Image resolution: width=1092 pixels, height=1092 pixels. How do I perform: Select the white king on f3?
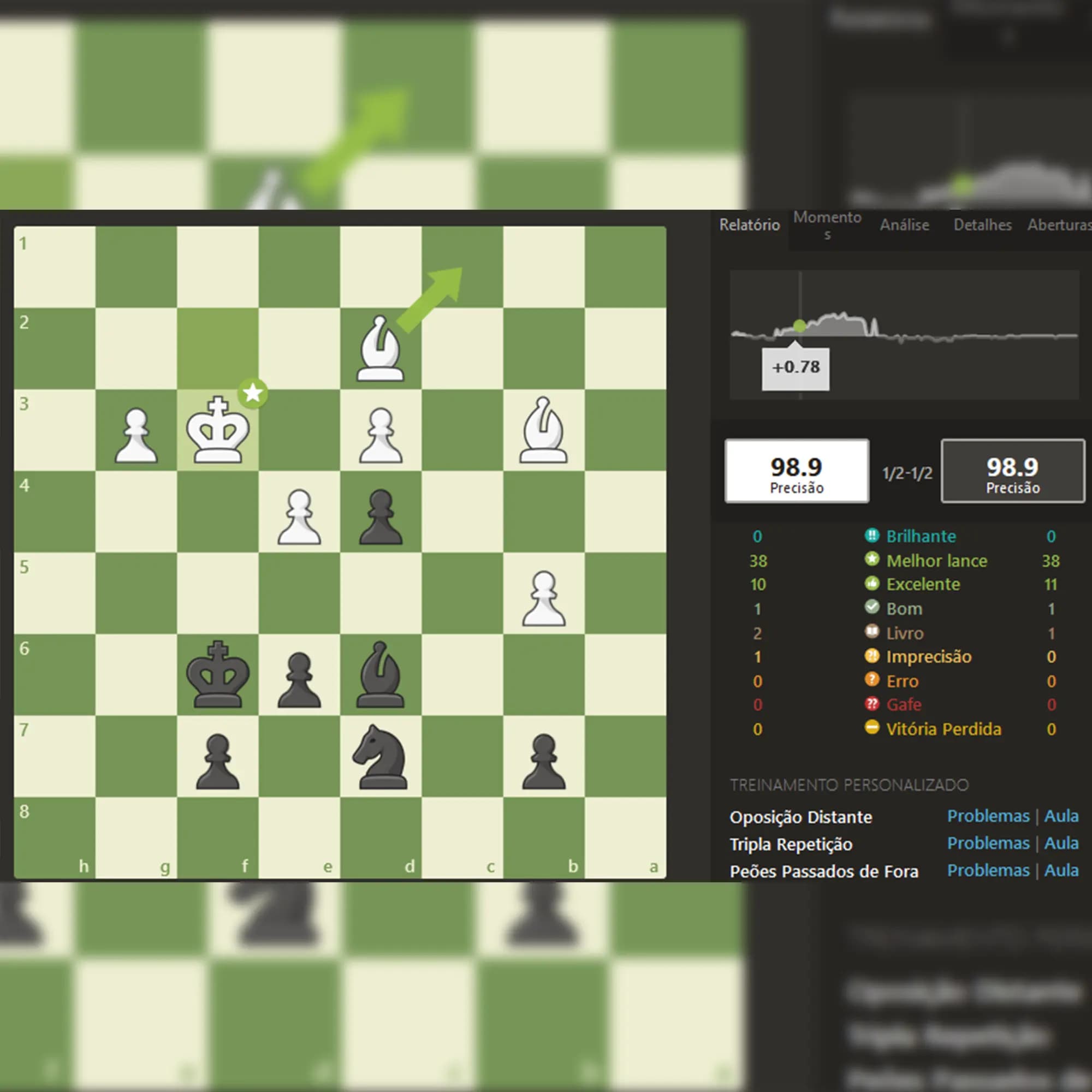point(218,430)
